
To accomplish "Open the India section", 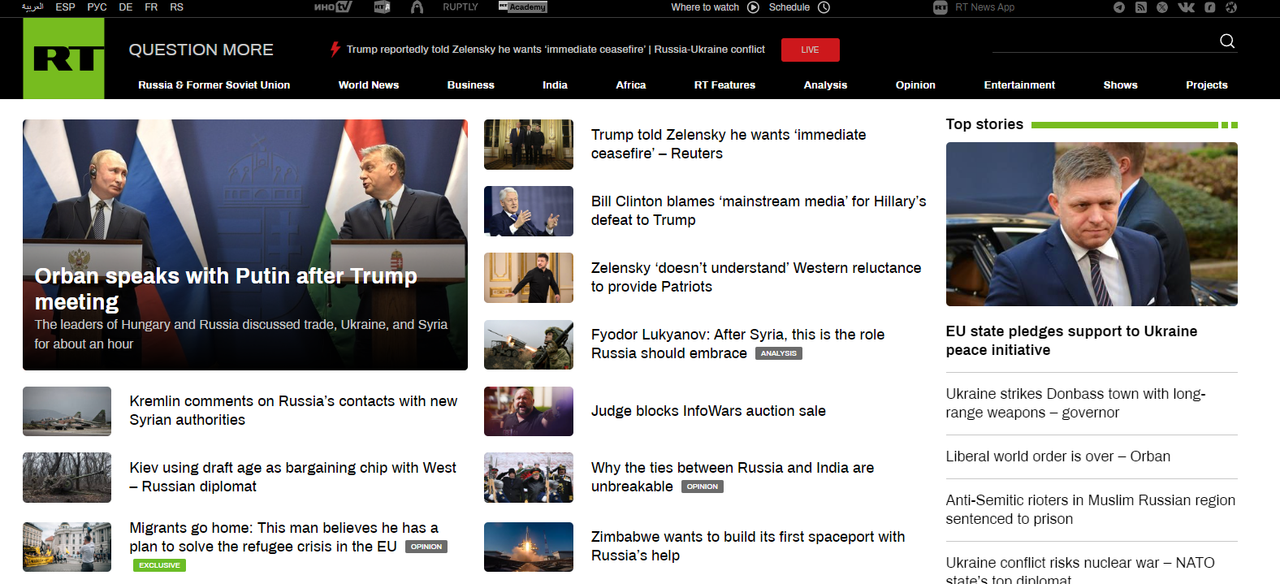I will coord(555,85).
